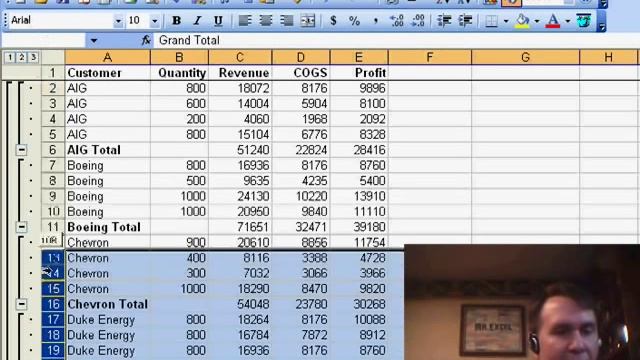Select column E header
This screenshot has height=360, width=640.
(359, 57)
